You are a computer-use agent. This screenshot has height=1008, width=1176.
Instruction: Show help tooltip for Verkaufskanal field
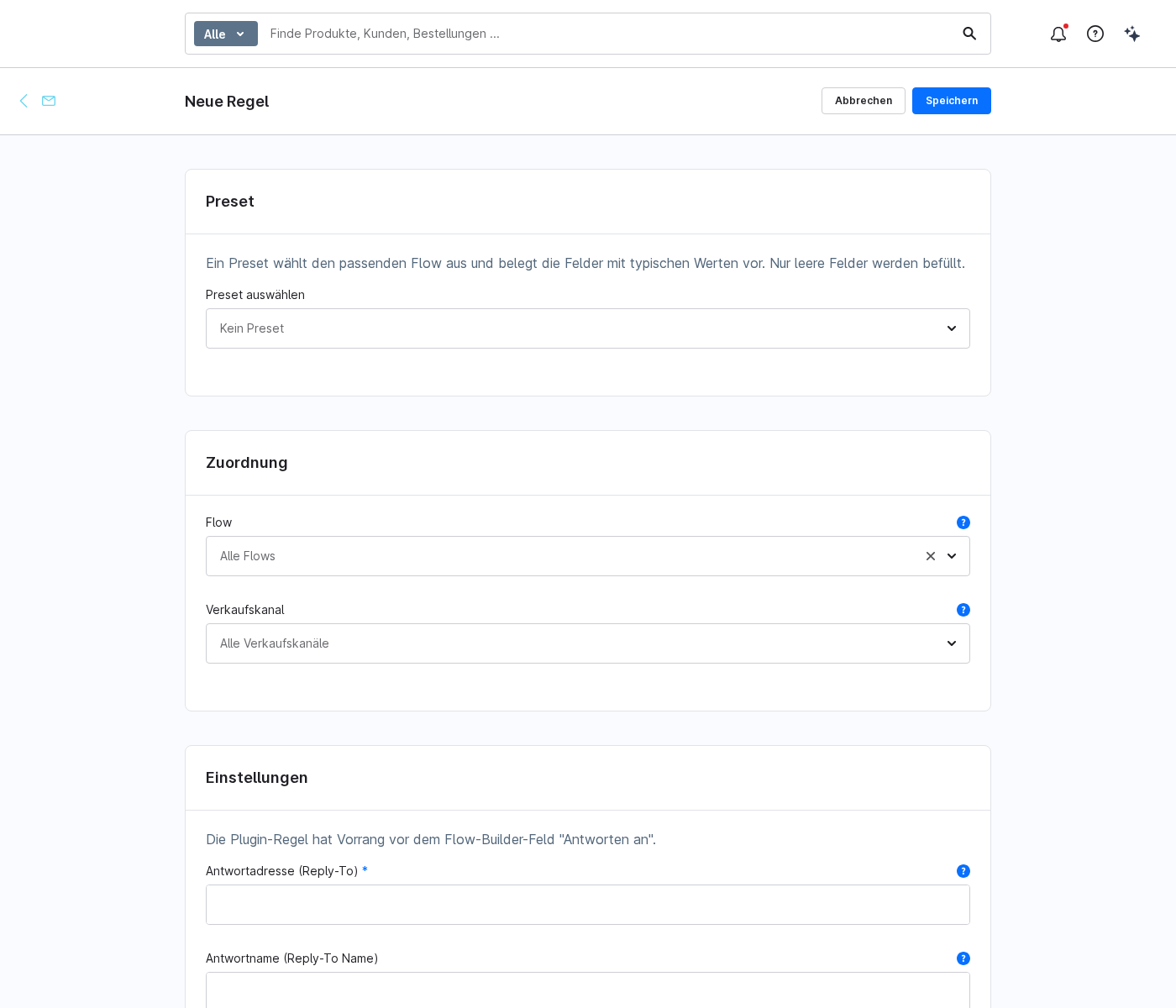963,610
